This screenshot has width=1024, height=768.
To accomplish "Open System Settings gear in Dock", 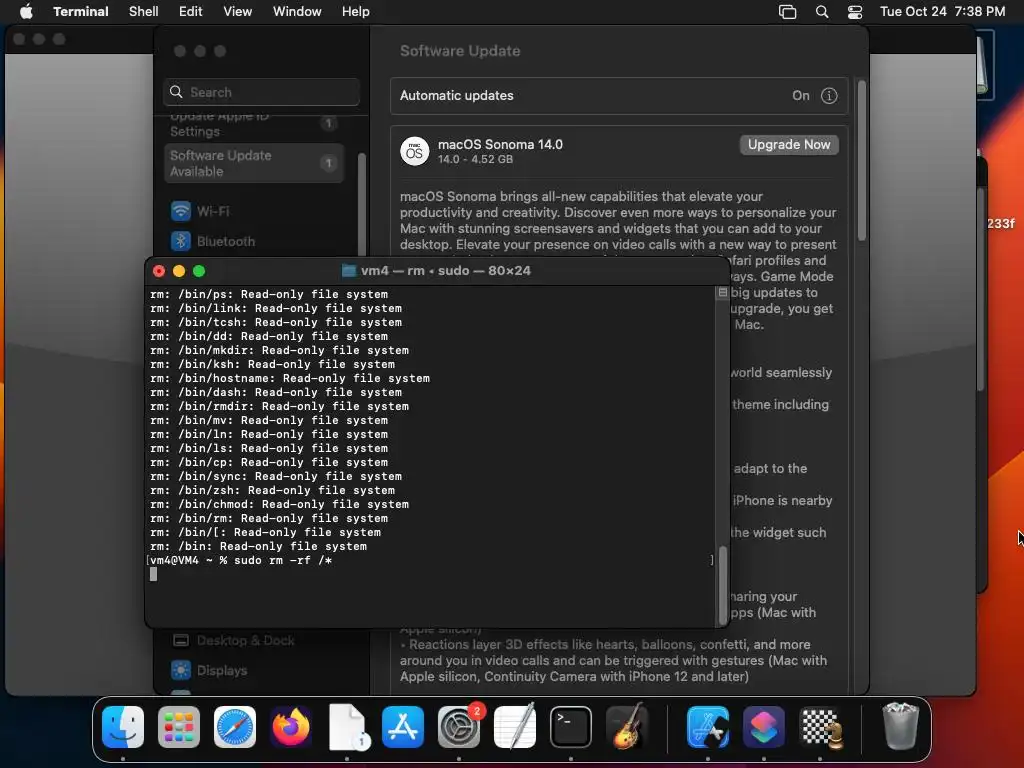I will point(459,726).
